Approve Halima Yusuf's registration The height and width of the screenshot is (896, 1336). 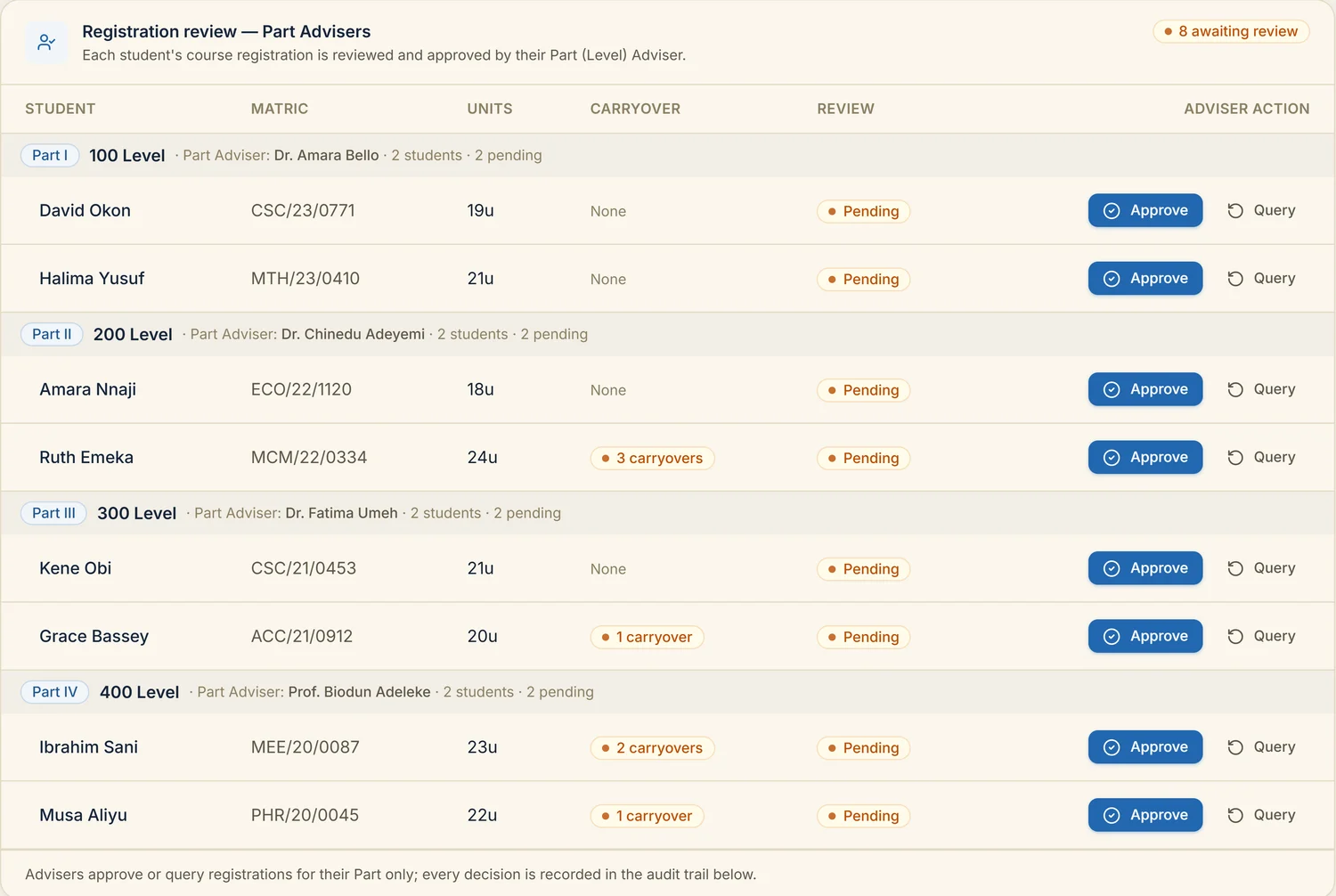click(1145, 278)
